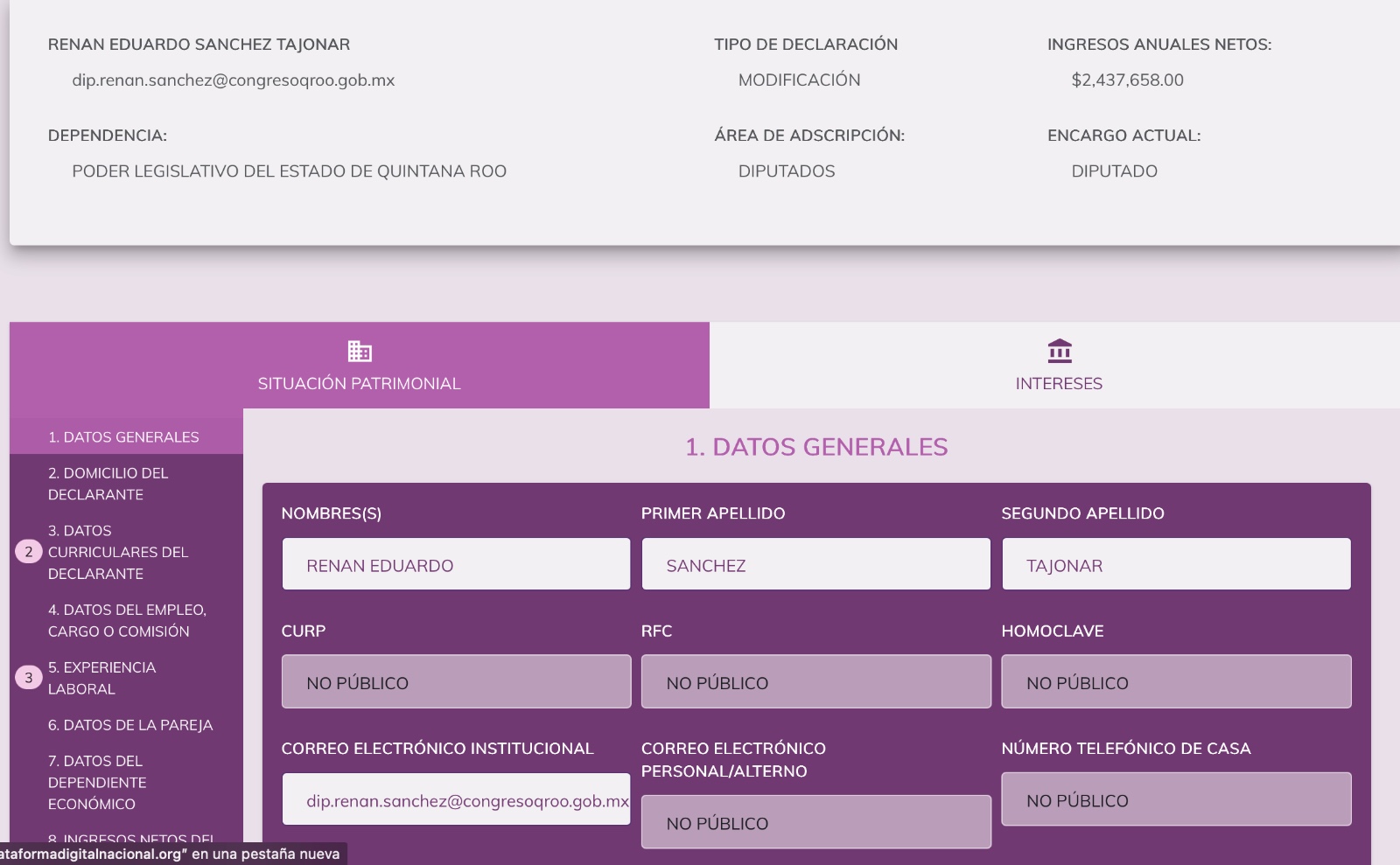Click the Número Telefónico de Casa field
This screenshot has width=1400, height=865.
pos(1175,799)
